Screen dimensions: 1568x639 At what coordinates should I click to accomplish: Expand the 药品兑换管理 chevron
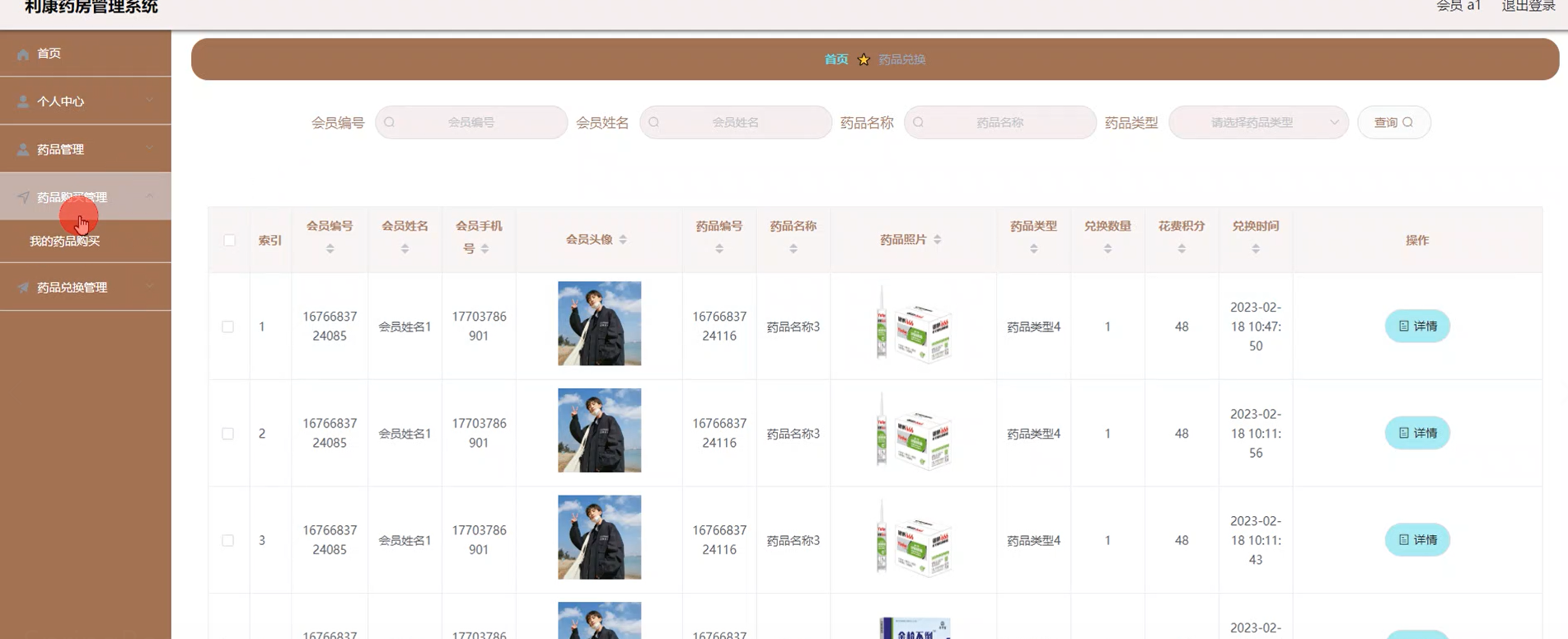point(149,286)
